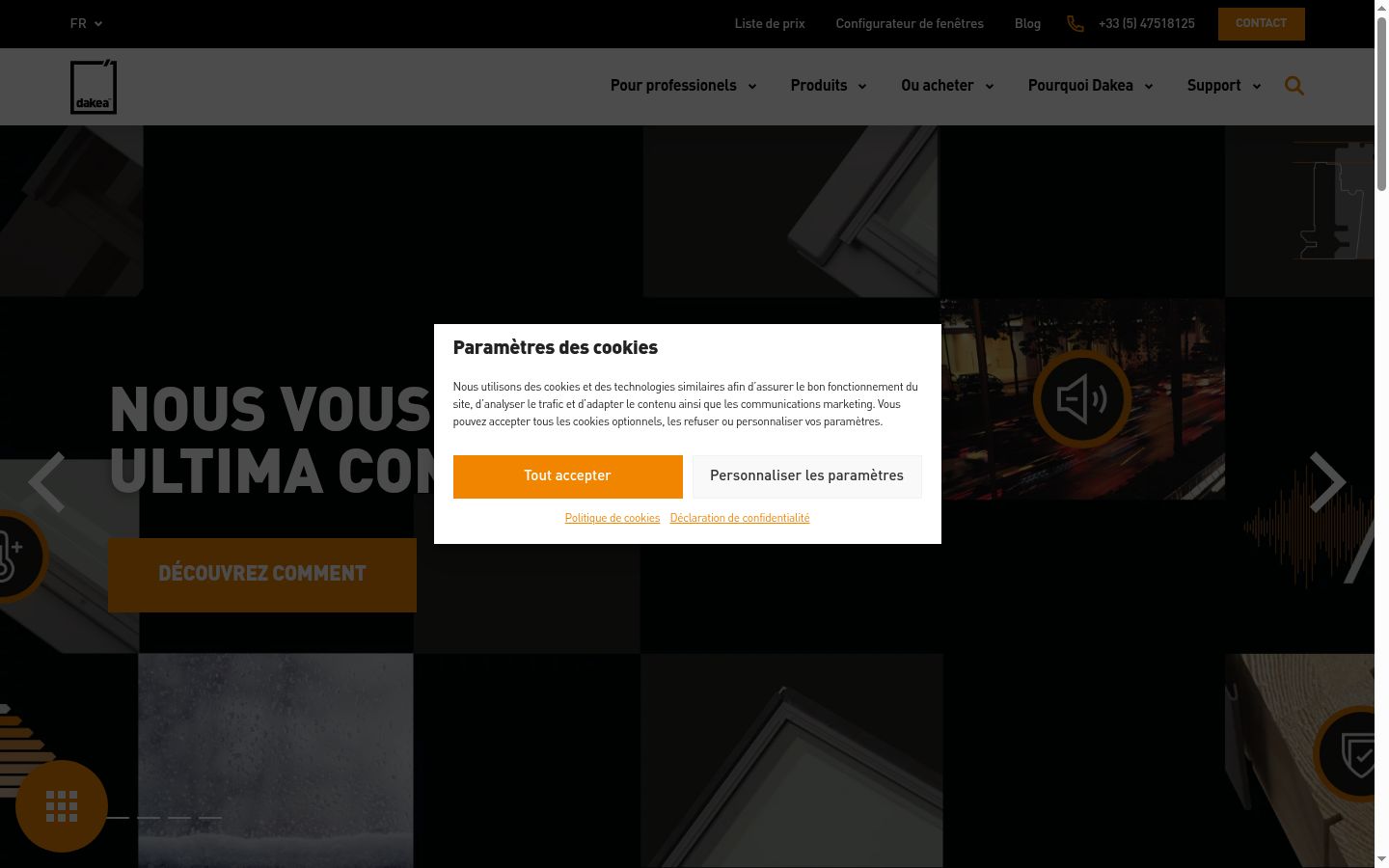Click the phone handset icon
The height and width of the screenshot is (868, 1389).
coord(1076,24)
